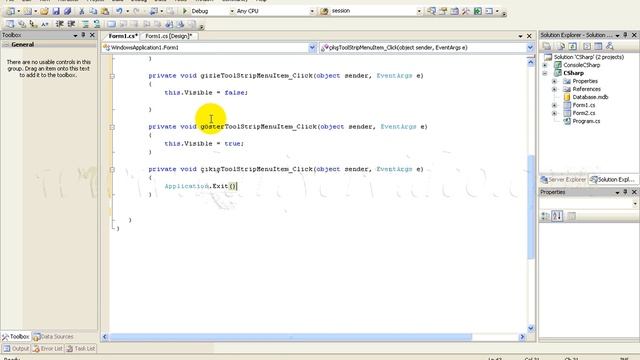The width and height of the screenshot is (640, 360).
Task: Collapse the gizleToolStripMenuItem_Click code block
Action: [x=112, y=76]
